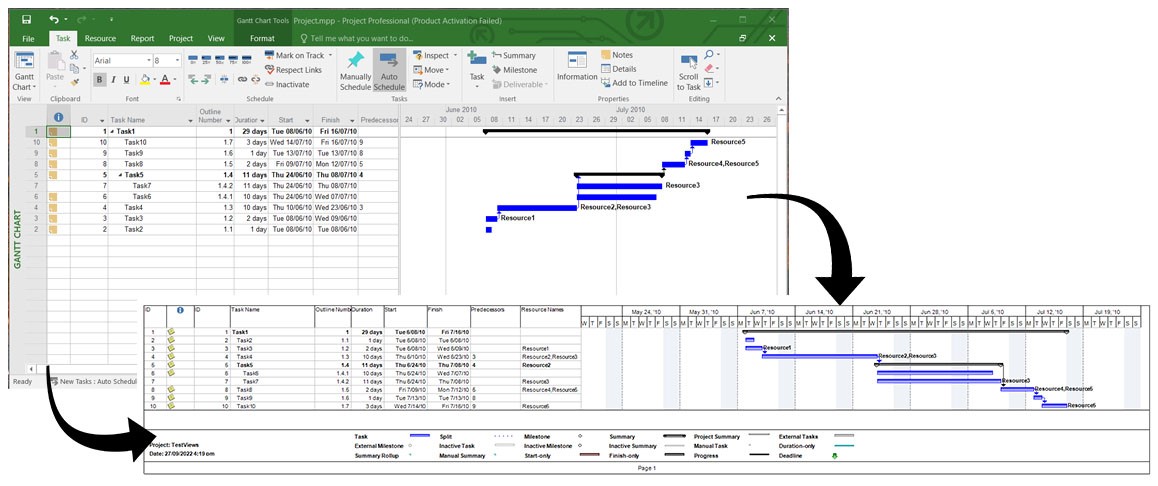
Task: Switch to the Resource ribbon tab
Action: click(100, 38)
